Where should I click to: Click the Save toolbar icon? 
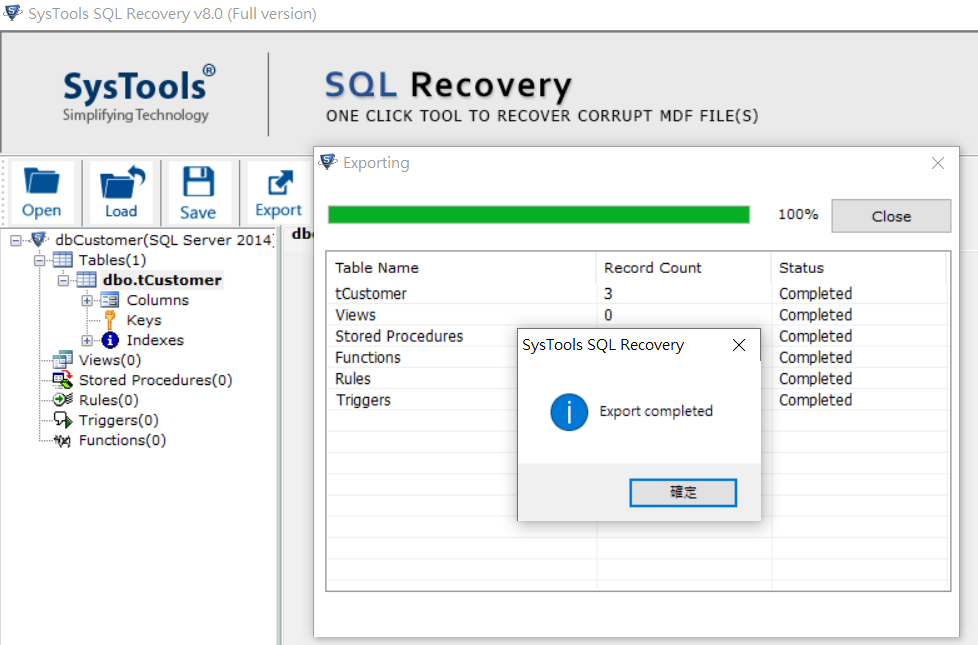(x=198, y=192)
